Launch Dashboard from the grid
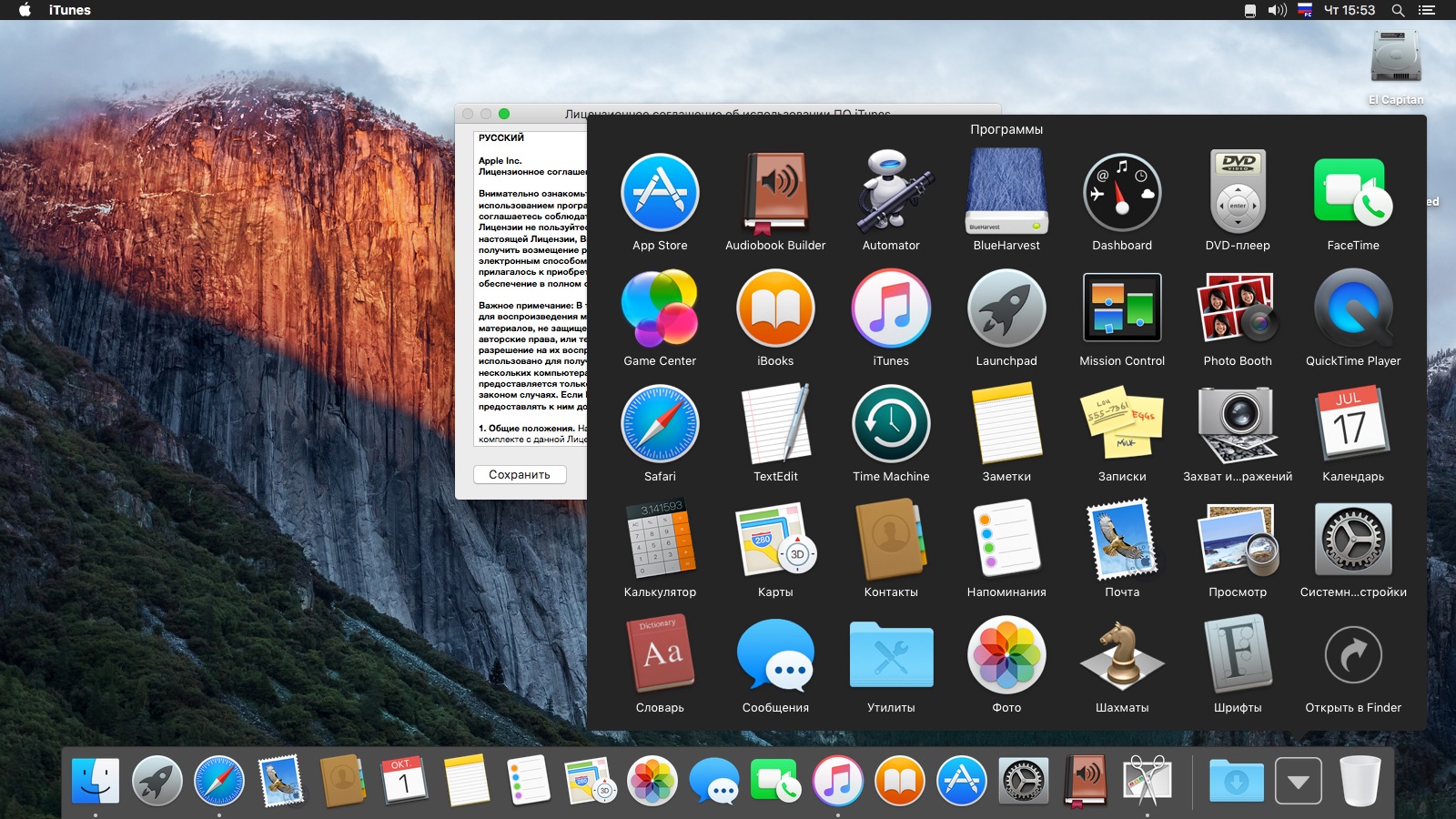This screenshot has width=1456, height=819. [x=1122, y=193]
